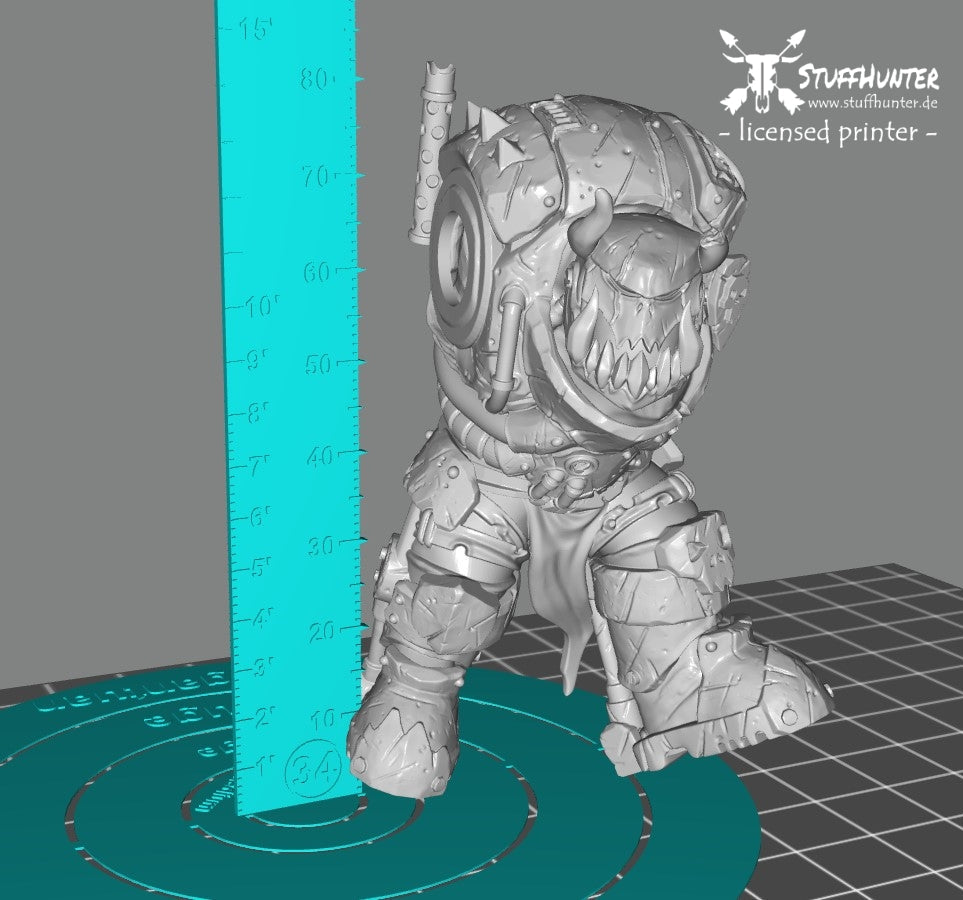This screenshot has height=900, width=963.
Task: Click the 10 inch-scale mark on ruler's left side
Action: point(261,307)
